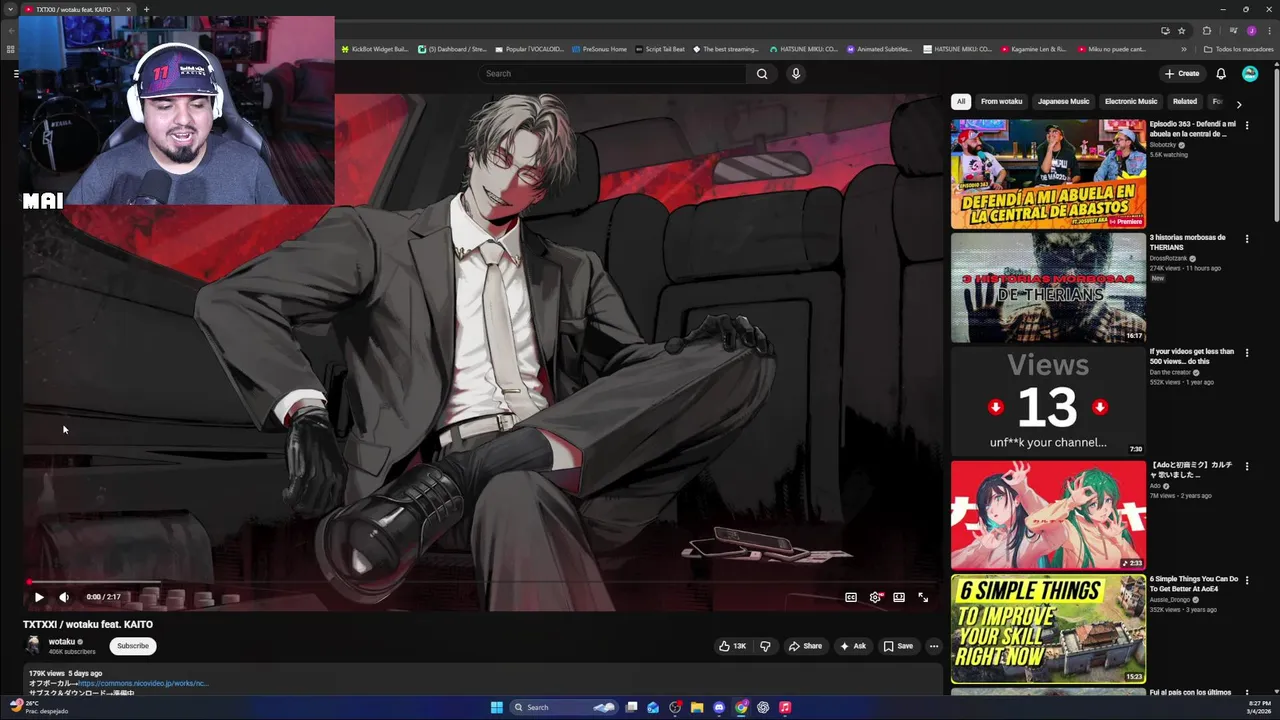Open the 6 Simple Things AoE4 thumbnail
1280x720 pixels.
tap(1048, 628)
